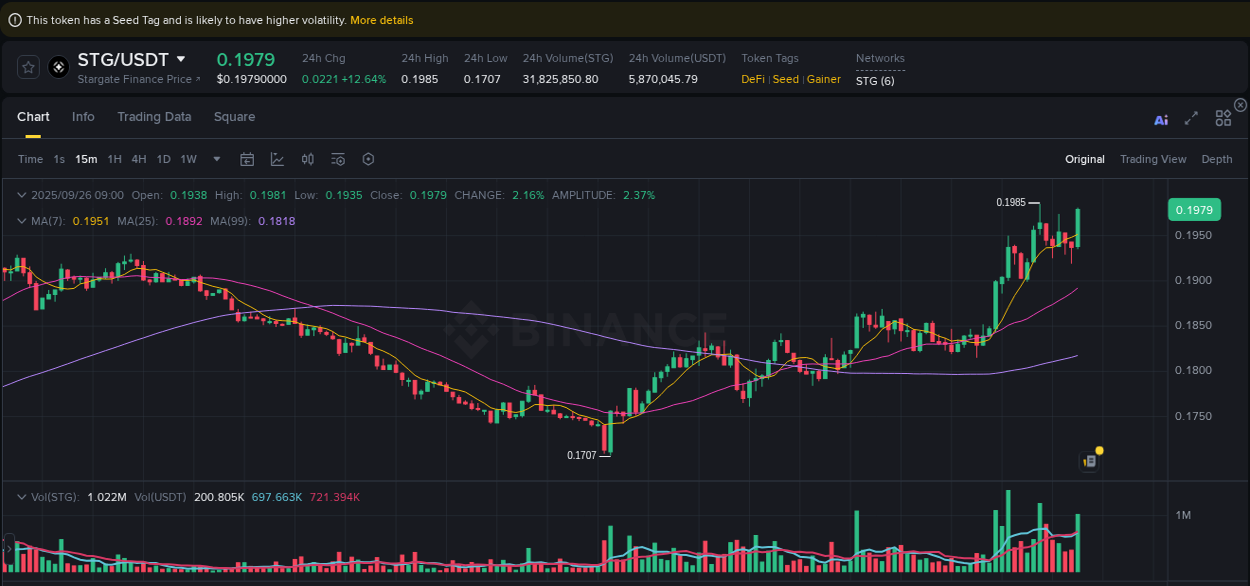
Task: Click the candlestick display options icon
Action: [x=307, y=159]
